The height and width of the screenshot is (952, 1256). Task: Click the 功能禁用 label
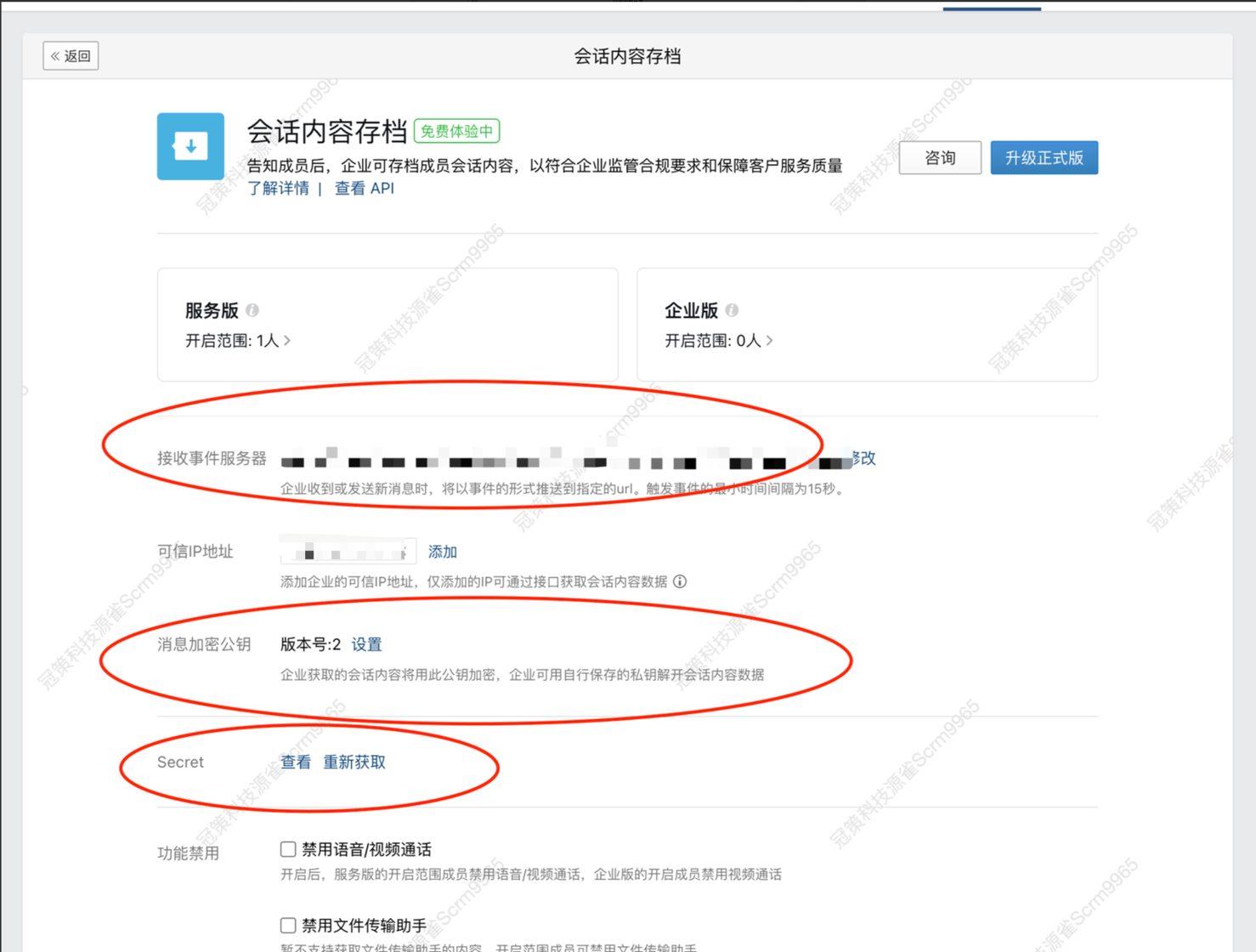[x=188, y=853]
